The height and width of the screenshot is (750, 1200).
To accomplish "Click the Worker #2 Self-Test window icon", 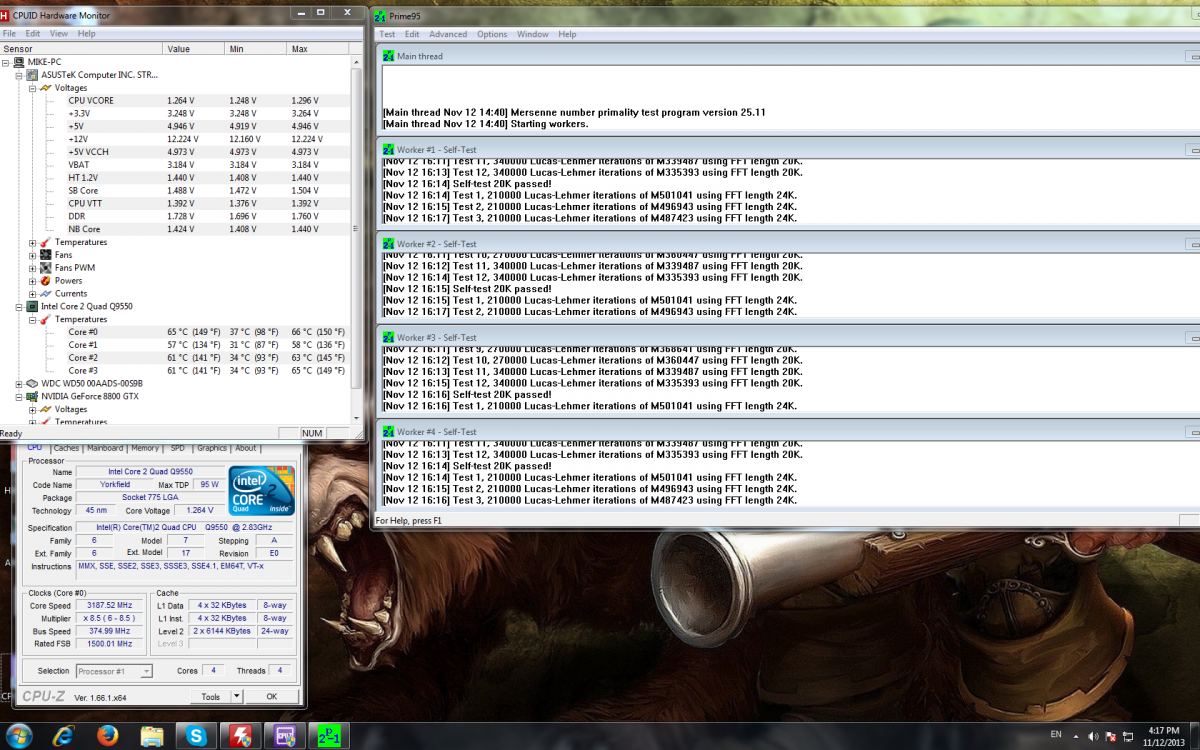I will point(389,244).
